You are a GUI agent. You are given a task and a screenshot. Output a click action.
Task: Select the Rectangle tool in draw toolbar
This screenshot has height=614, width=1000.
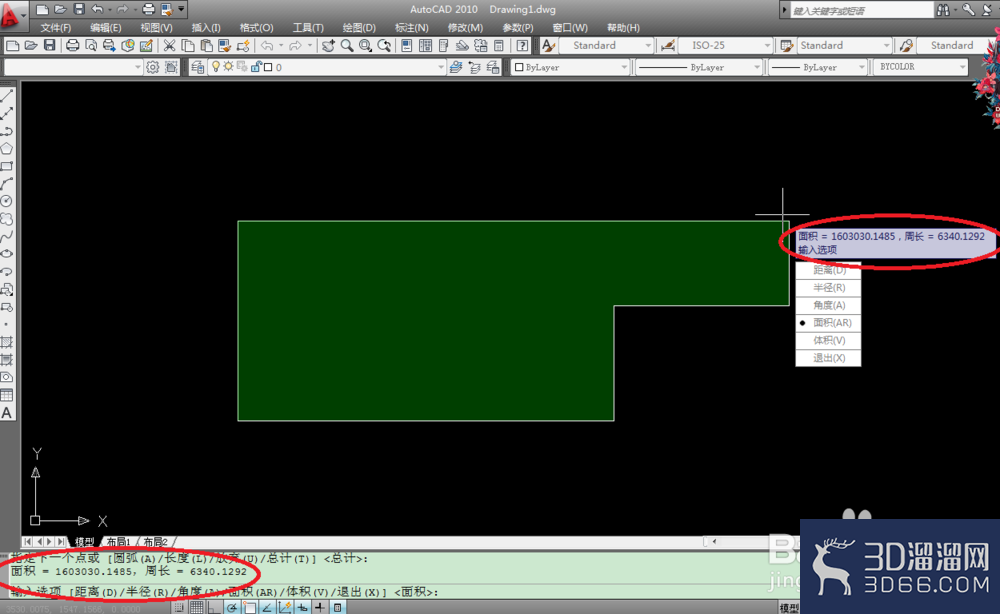pos(7,166)
